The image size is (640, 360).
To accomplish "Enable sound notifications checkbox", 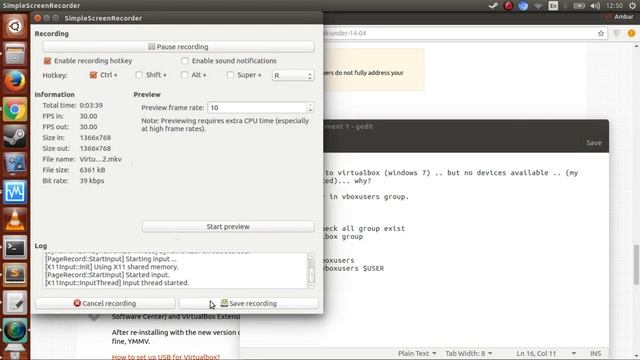I will (185, 61).
